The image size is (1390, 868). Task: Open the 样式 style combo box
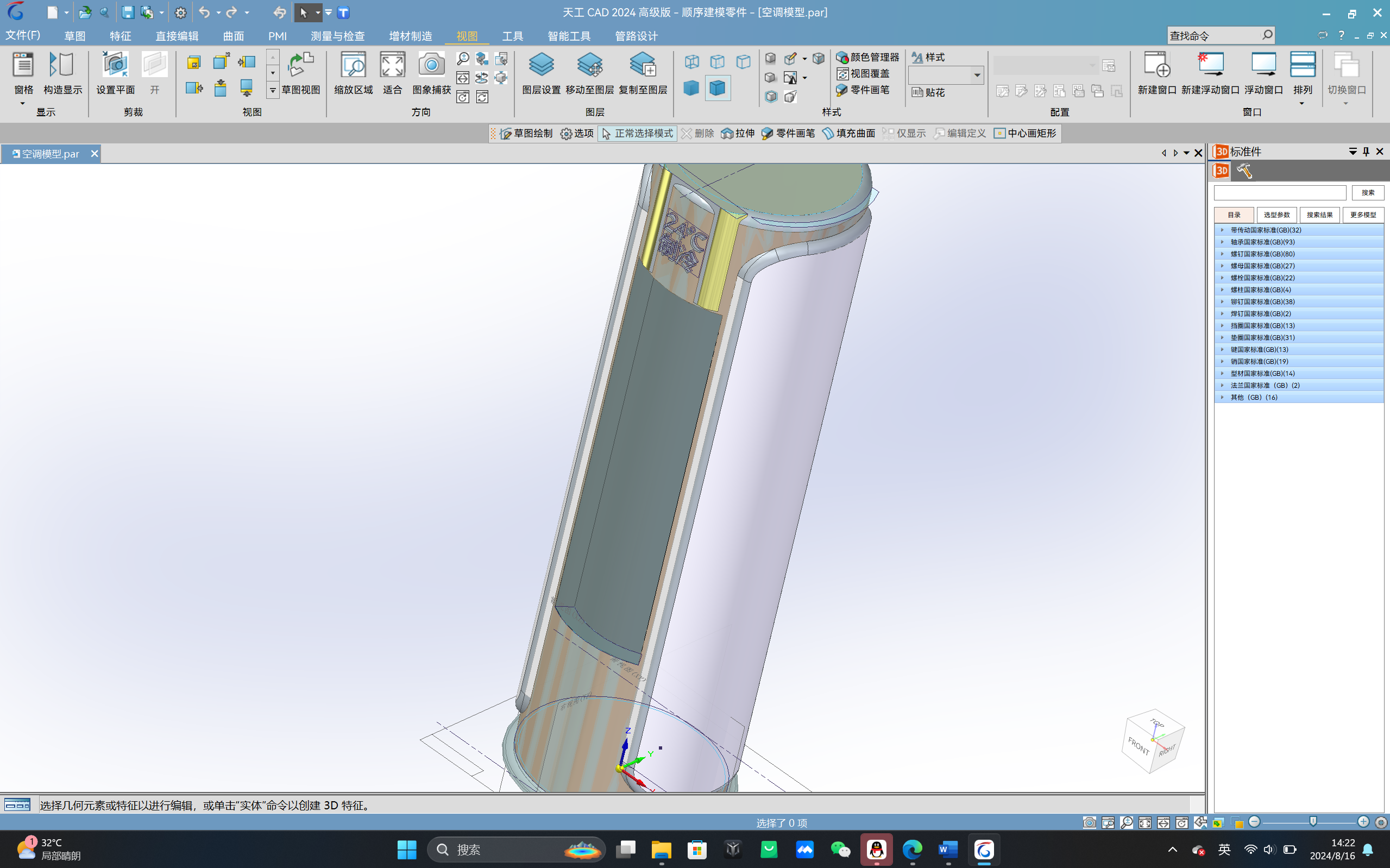coord(946,75)
